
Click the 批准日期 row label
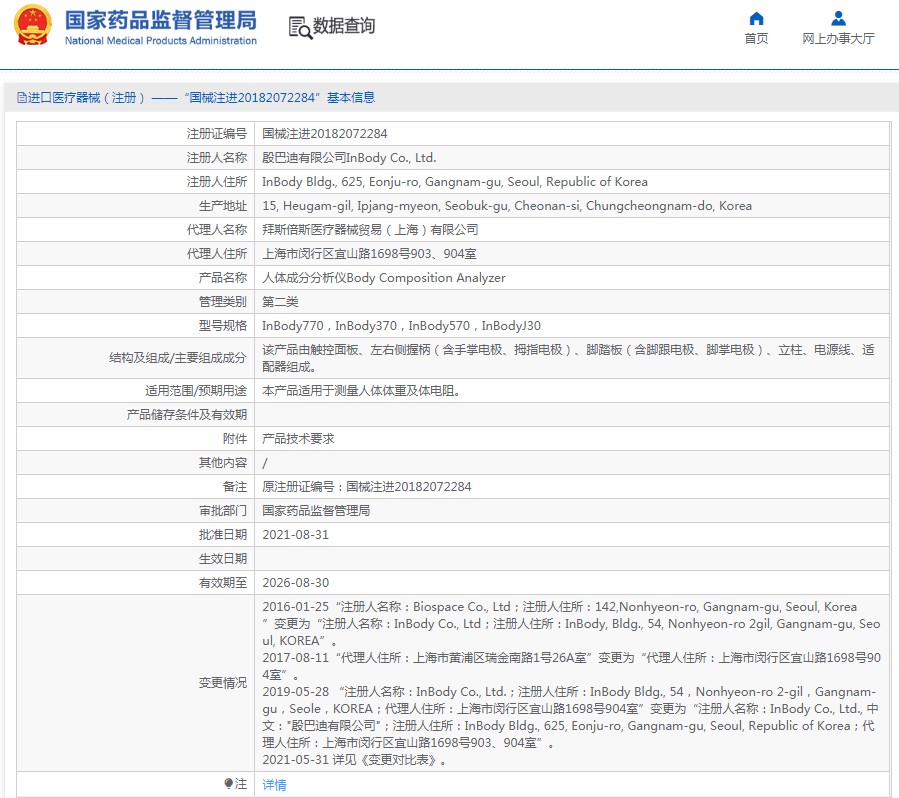tap(222, 535)
